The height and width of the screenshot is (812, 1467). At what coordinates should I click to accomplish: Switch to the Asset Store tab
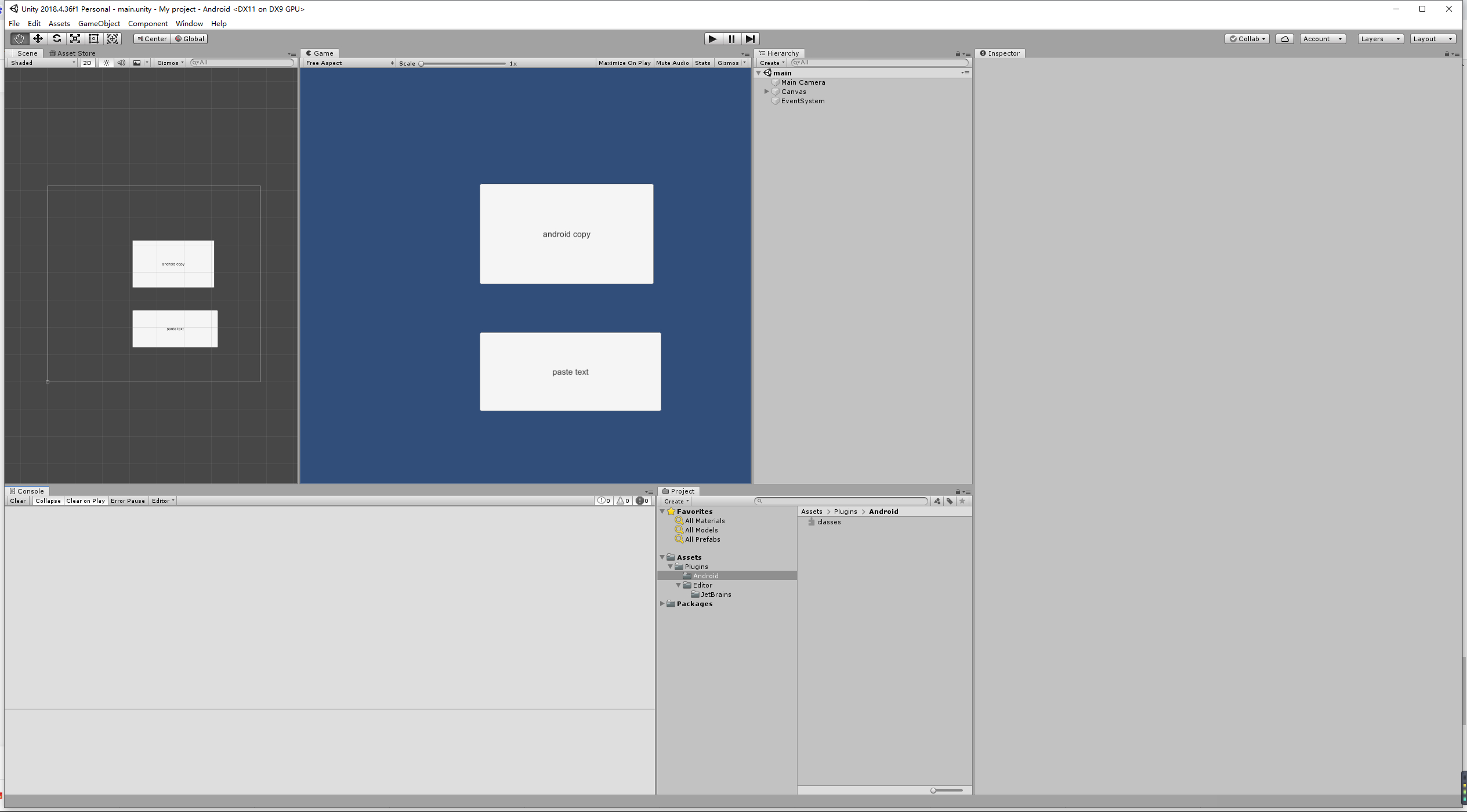(73, 53)
